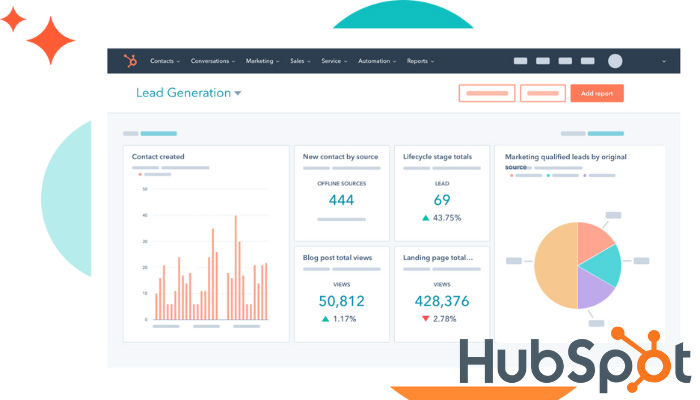700x400 pixels.
Task: Click the 69 lead count value
Action: pyautogui.click(x=442, y=200)
